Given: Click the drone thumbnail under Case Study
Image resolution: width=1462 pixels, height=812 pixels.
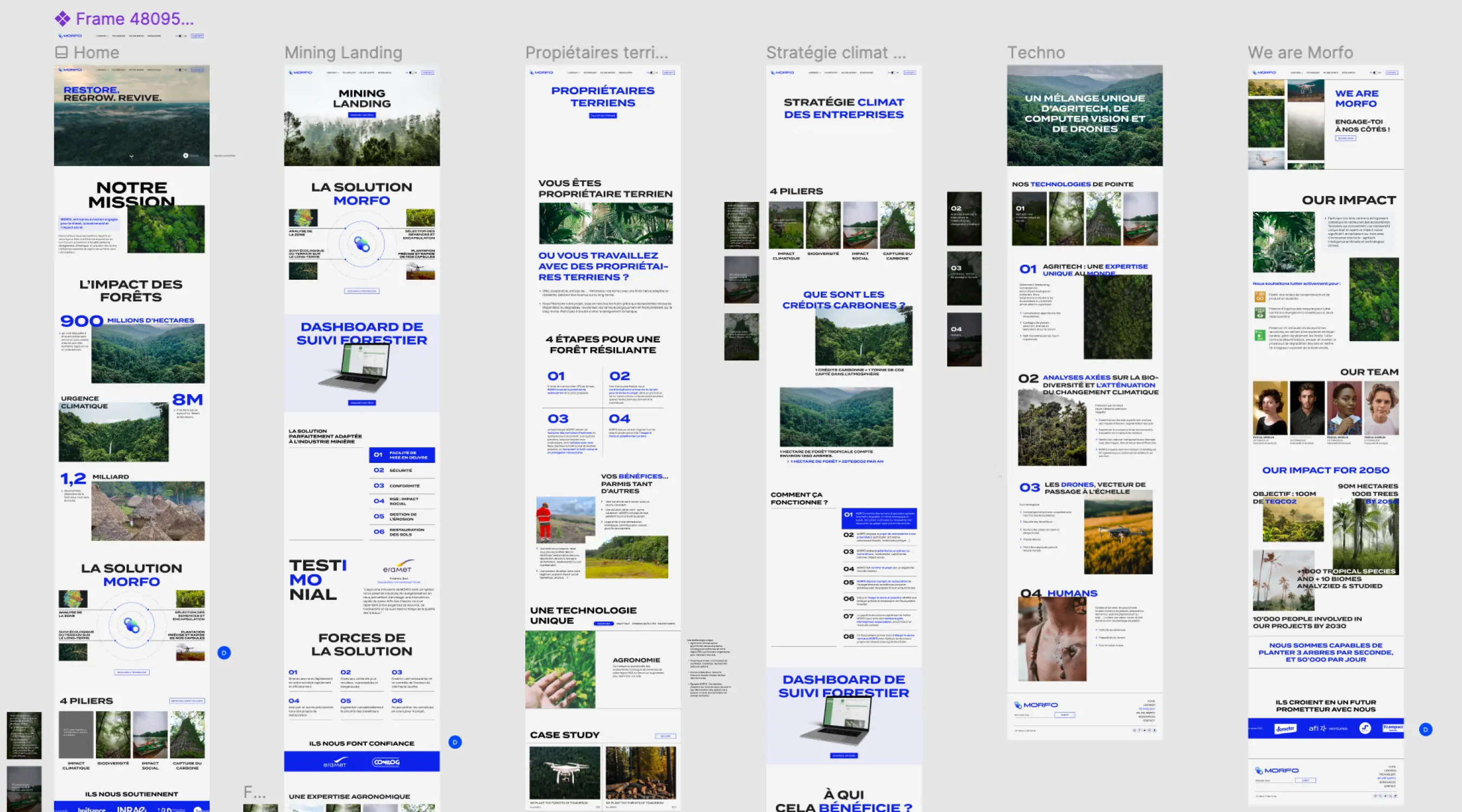Looking at the screenshot, I should pyautogui.click(x=564, y=772).
